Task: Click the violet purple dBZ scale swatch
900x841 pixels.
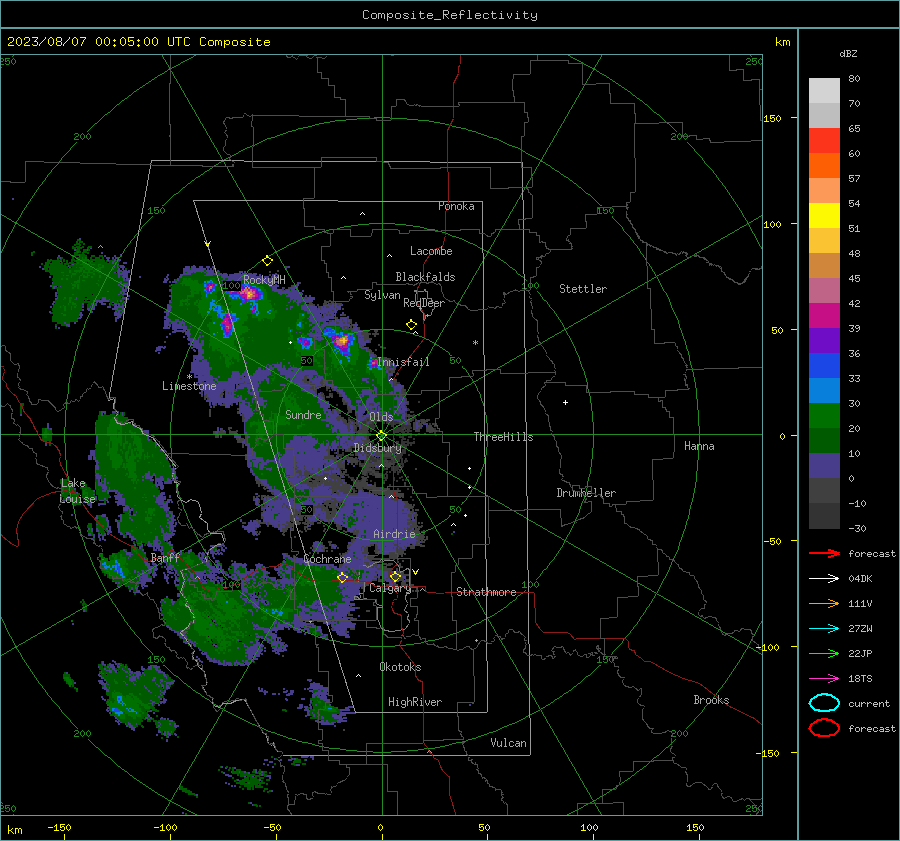Action: tap(824, 341)
